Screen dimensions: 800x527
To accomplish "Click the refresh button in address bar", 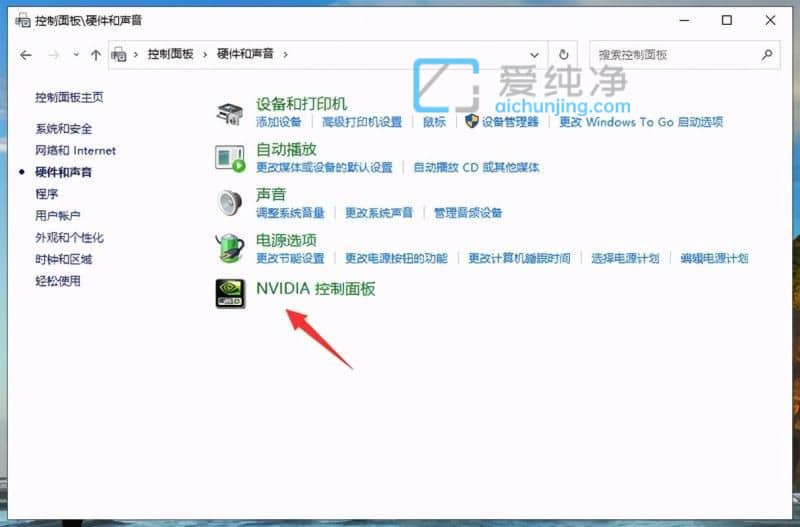I will coord(563,55).
